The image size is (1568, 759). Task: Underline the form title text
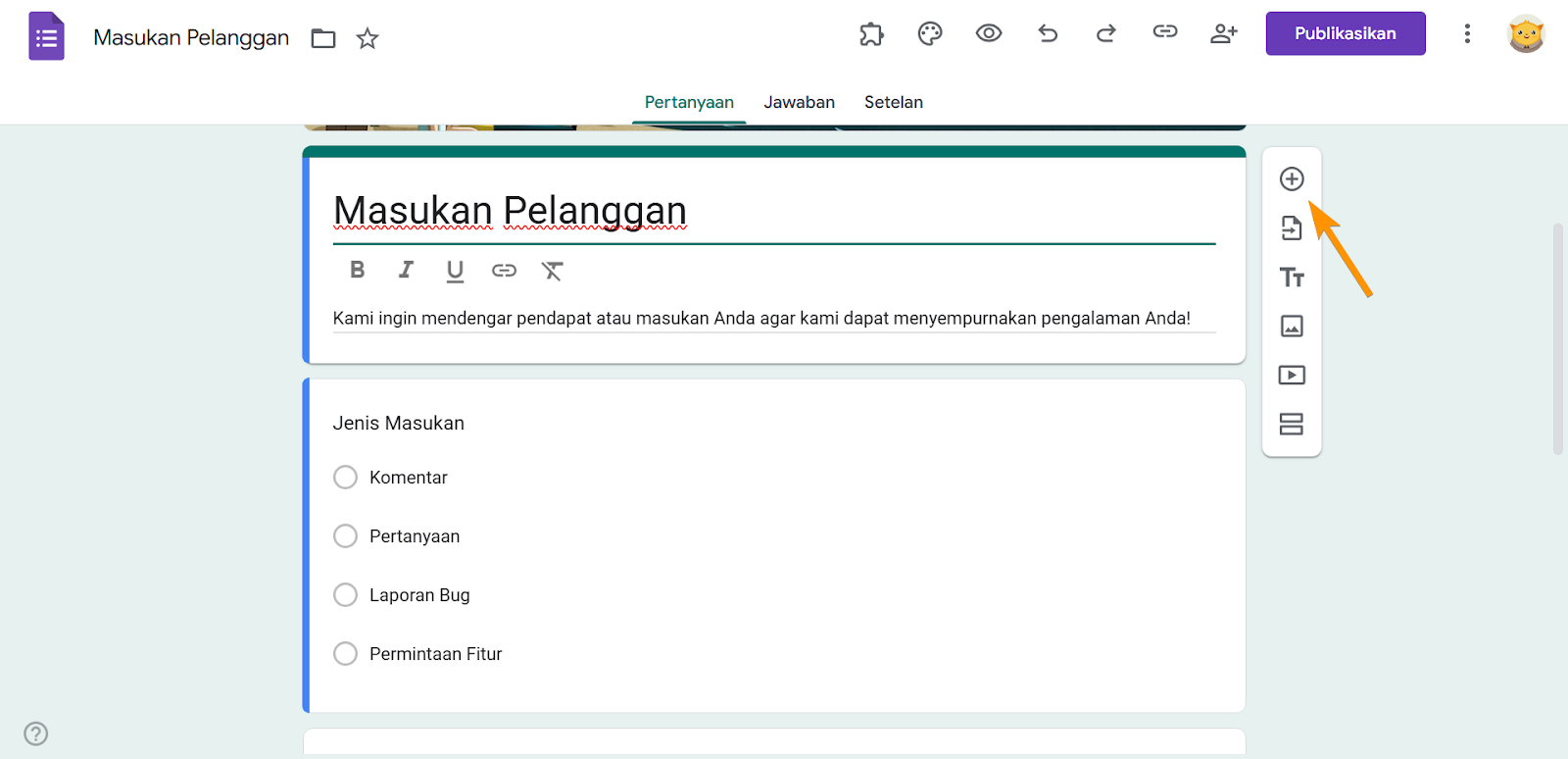click(x=455, y=271)
